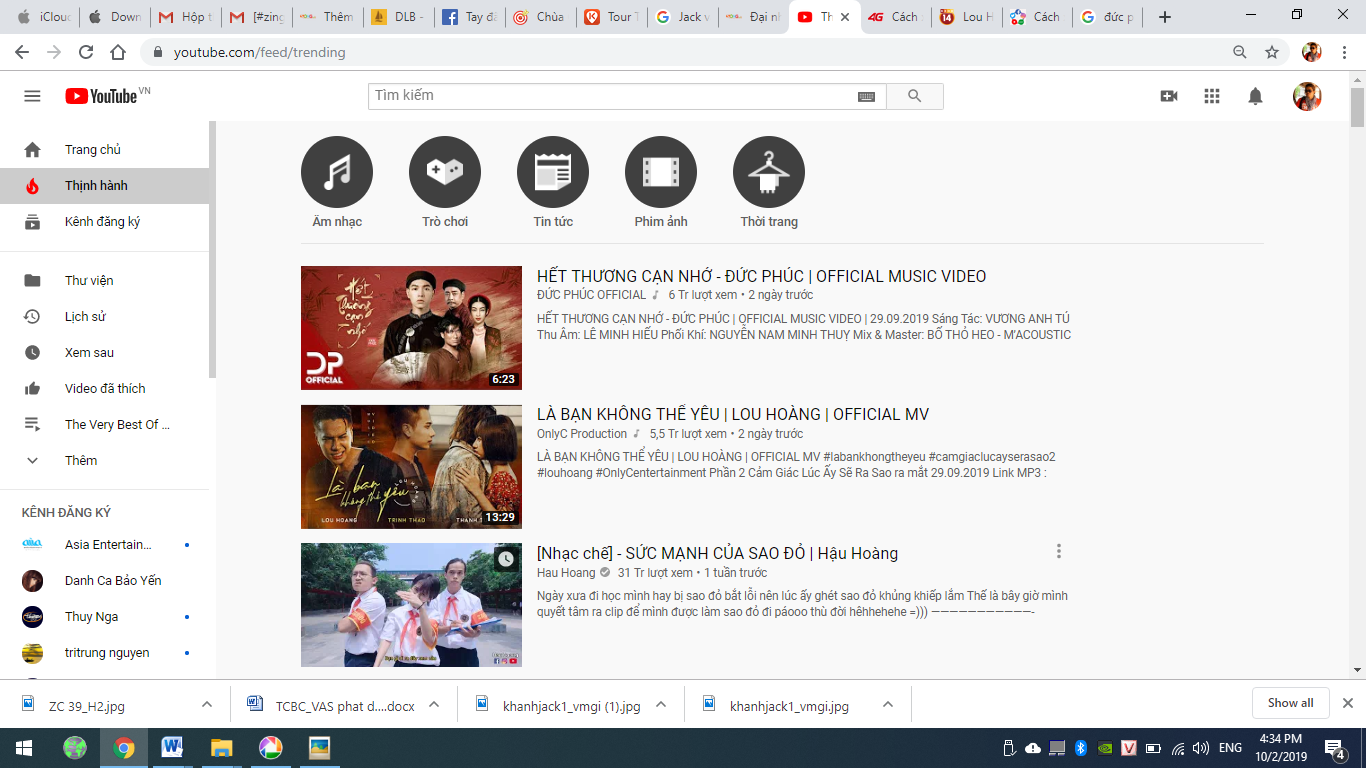Screen dimensions: 1366x768
Task: Add Hậu Hoàng video to Watch Later
Action: 506,559
